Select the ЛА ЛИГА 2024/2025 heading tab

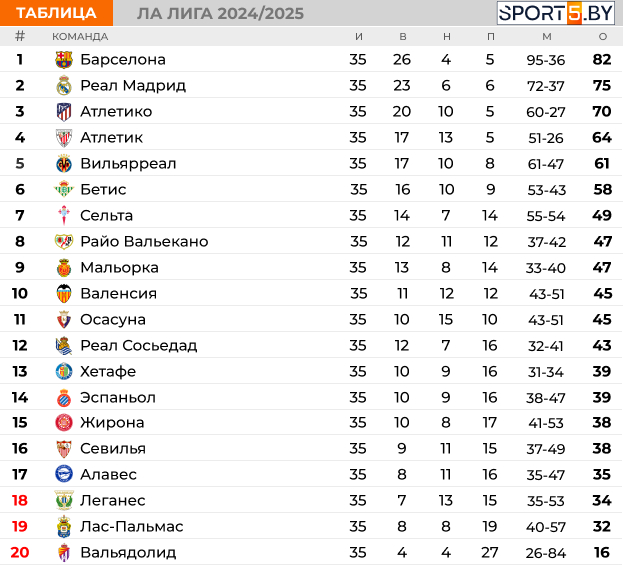click(221, 14)
